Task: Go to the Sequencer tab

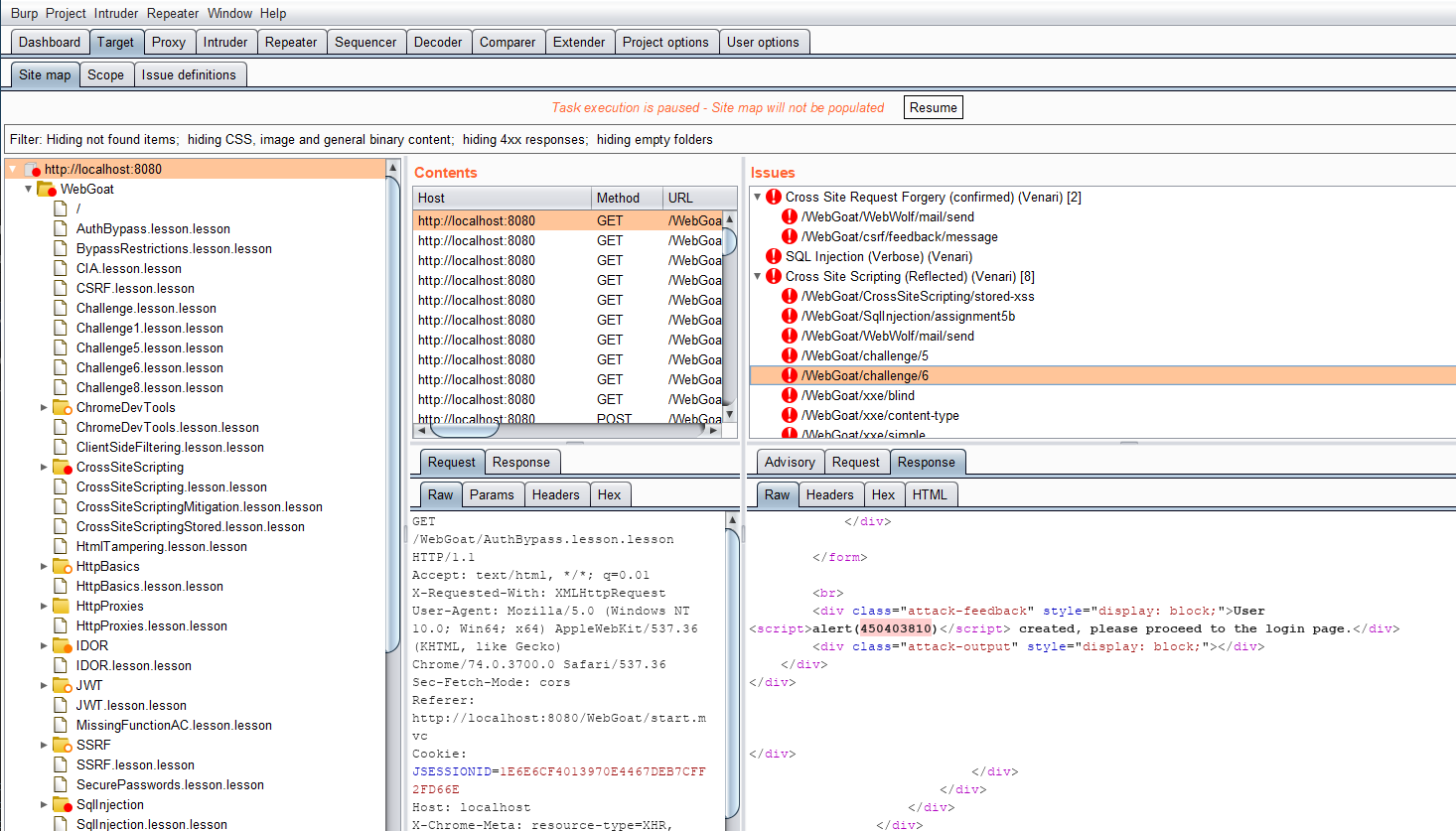Action: click(x=365, y=42)
